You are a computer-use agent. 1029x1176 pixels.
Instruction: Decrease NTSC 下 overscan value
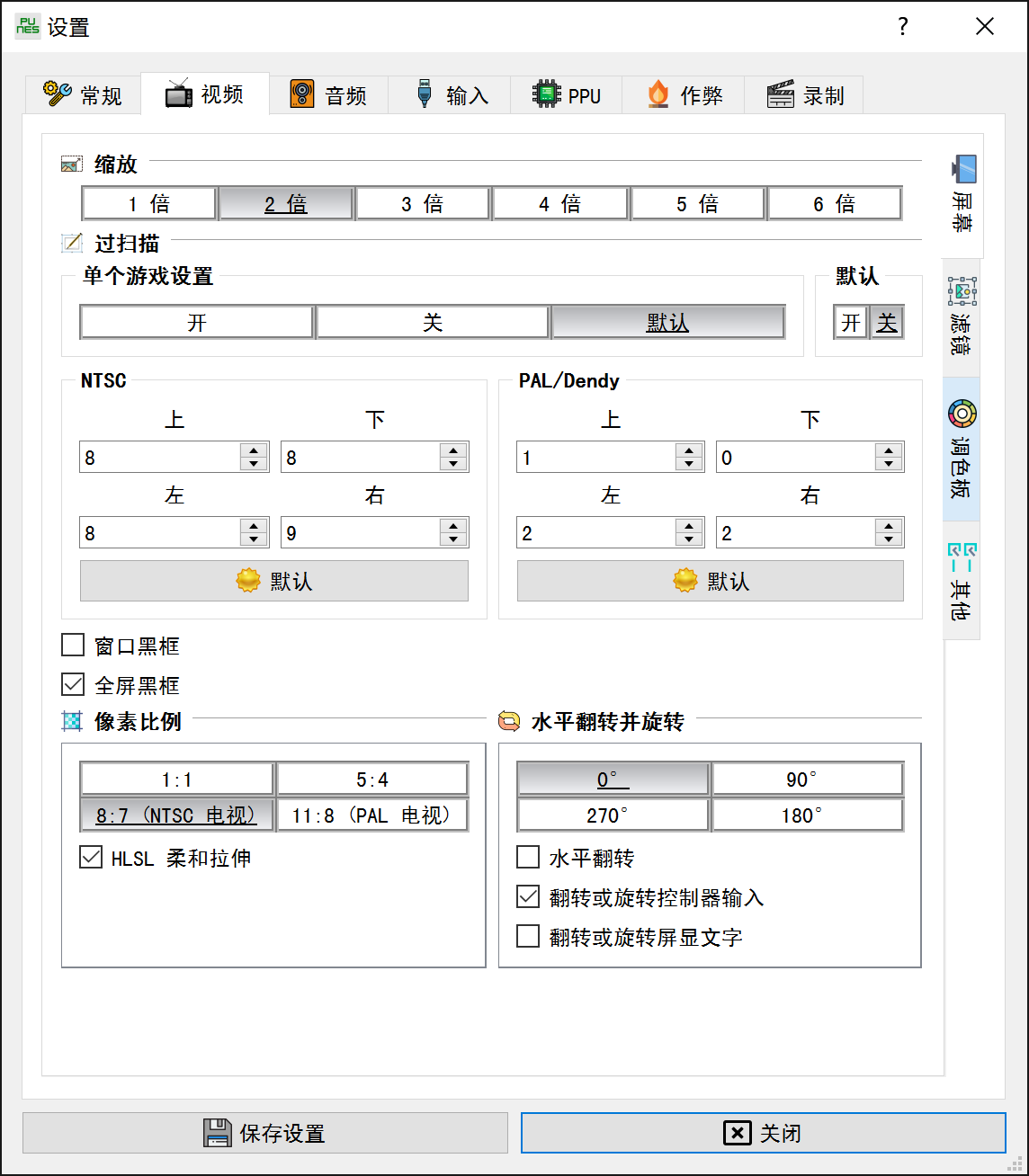tap(454, 464)
